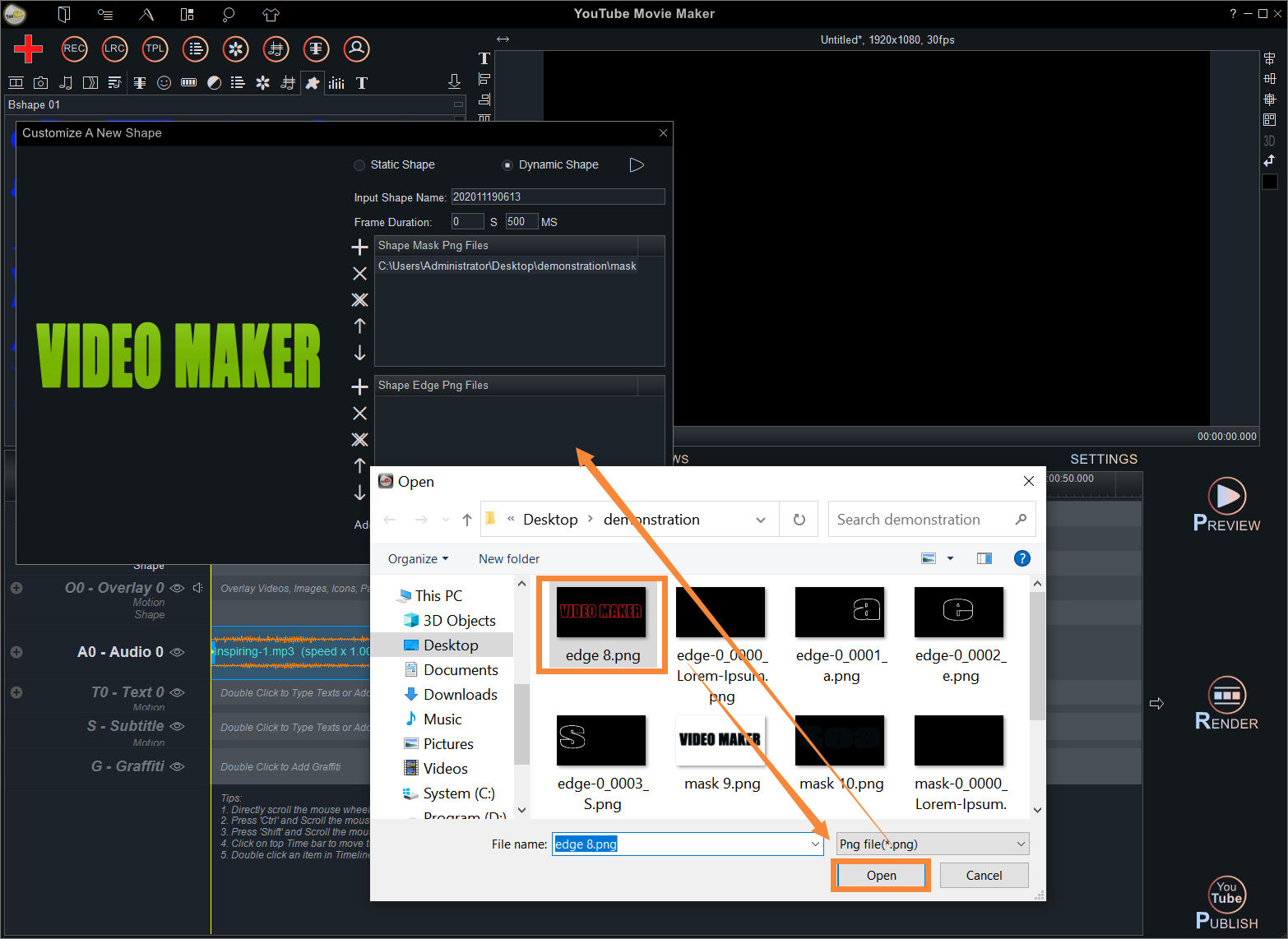Open the SETTINGS tab above timeline
This screenshot has height=939, width=1288.
pyautogui.click(x=1104, y=459)
